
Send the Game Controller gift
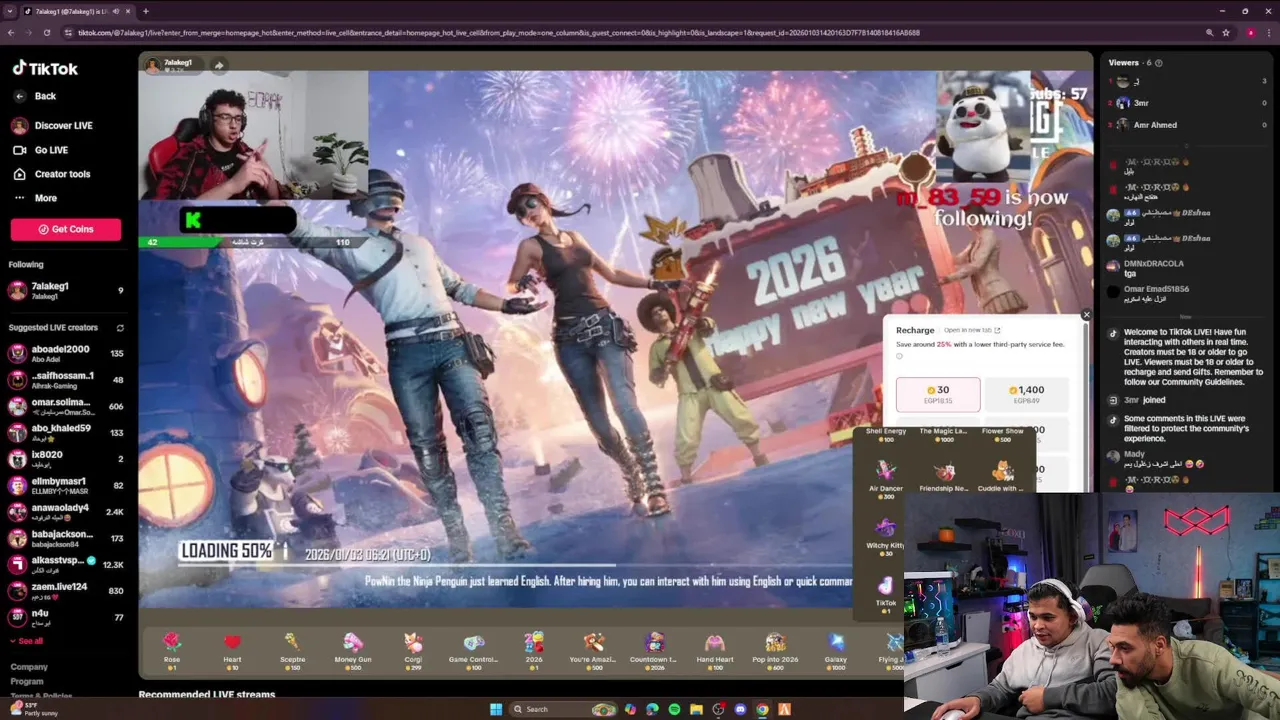473,650
